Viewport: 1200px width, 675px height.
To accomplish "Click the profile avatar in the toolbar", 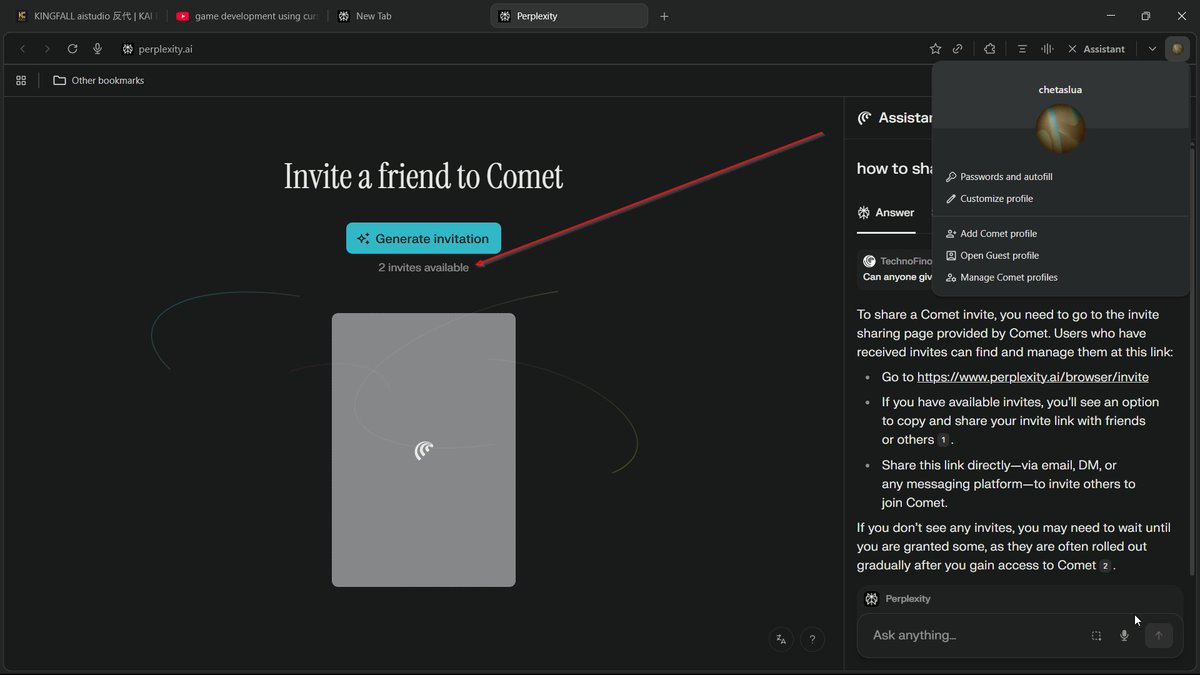I will (x=1177, y=49).
